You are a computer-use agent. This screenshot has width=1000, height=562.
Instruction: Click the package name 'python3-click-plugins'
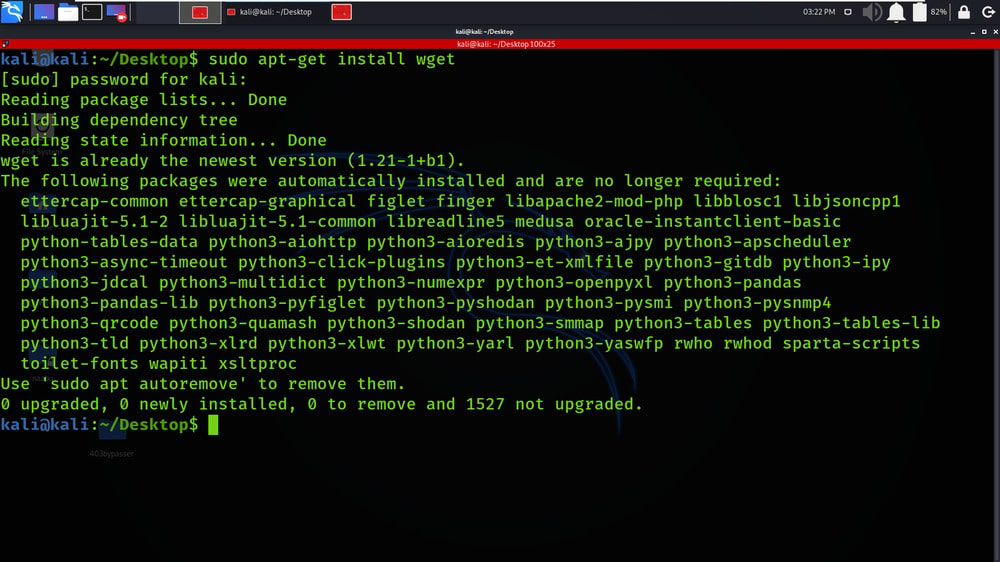342,262
